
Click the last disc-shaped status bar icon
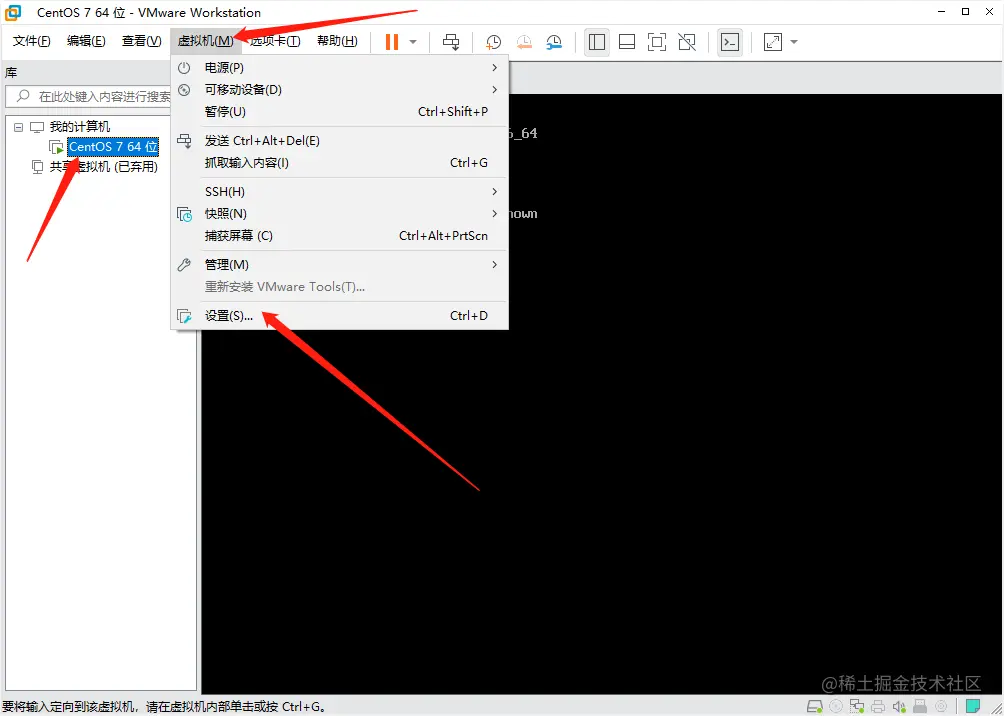pyautogui.click(x=941, y=706)
